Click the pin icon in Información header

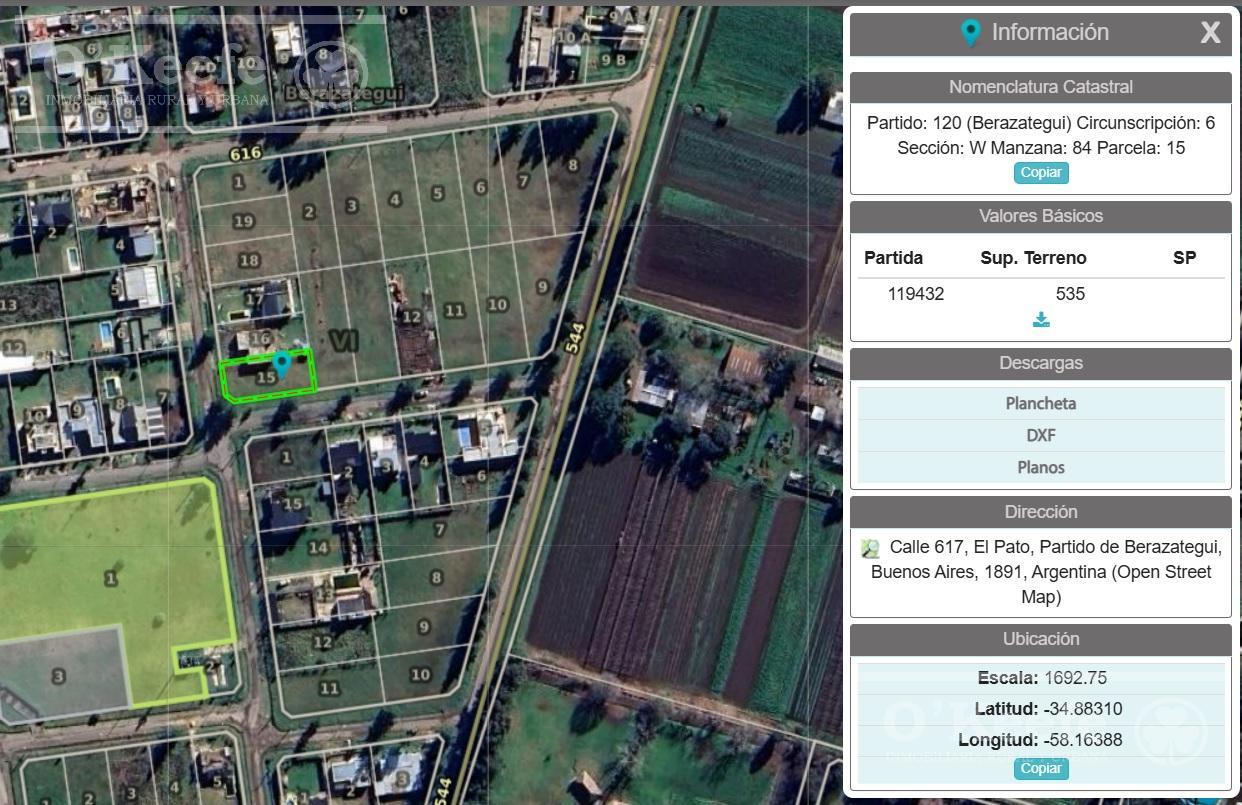pyautogui.click(x=970, y=32)
